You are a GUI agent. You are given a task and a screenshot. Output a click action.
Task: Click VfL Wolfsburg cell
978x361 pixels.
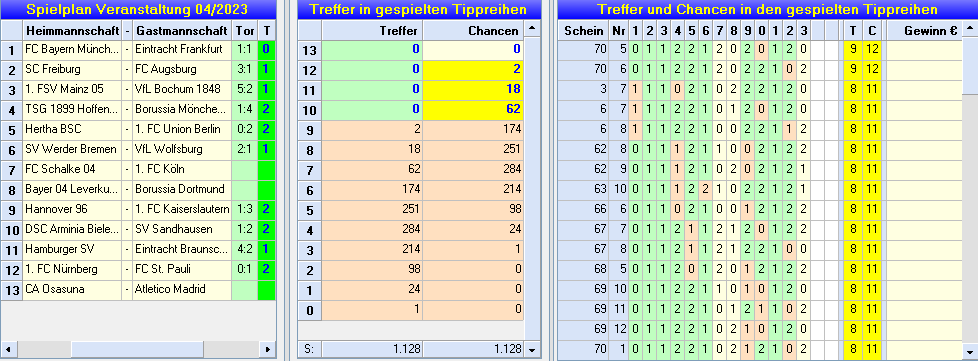coord(182,149)
